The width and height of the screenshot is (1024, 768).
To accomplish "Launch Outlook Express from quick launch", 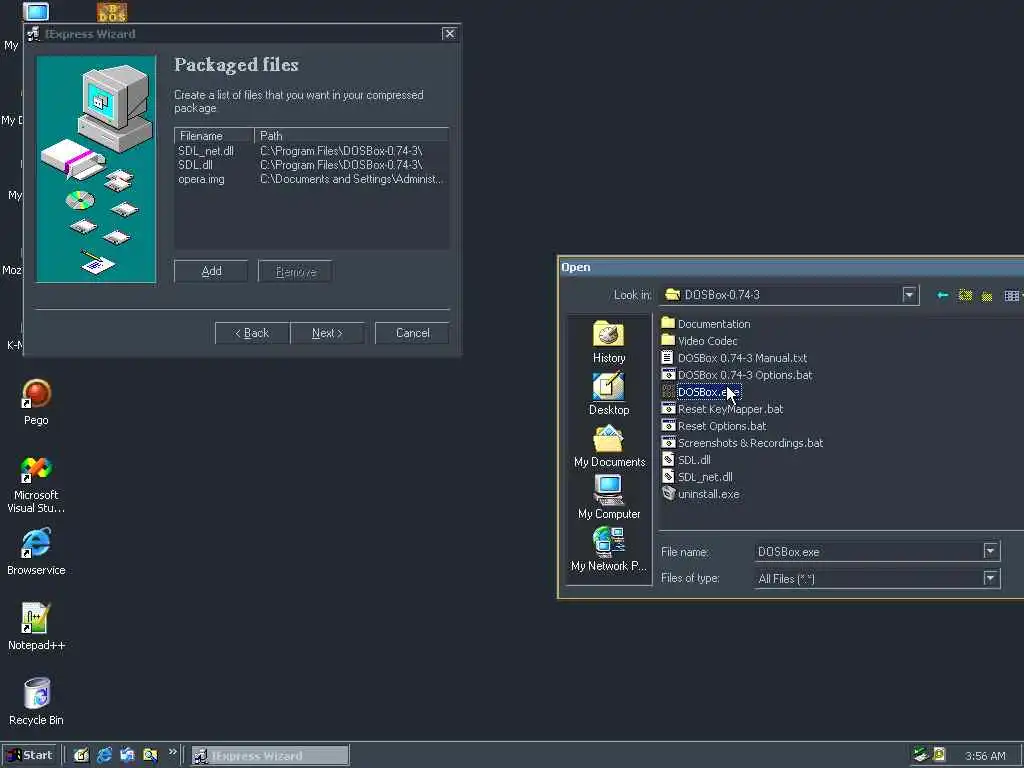I will (x=127, y=756).
